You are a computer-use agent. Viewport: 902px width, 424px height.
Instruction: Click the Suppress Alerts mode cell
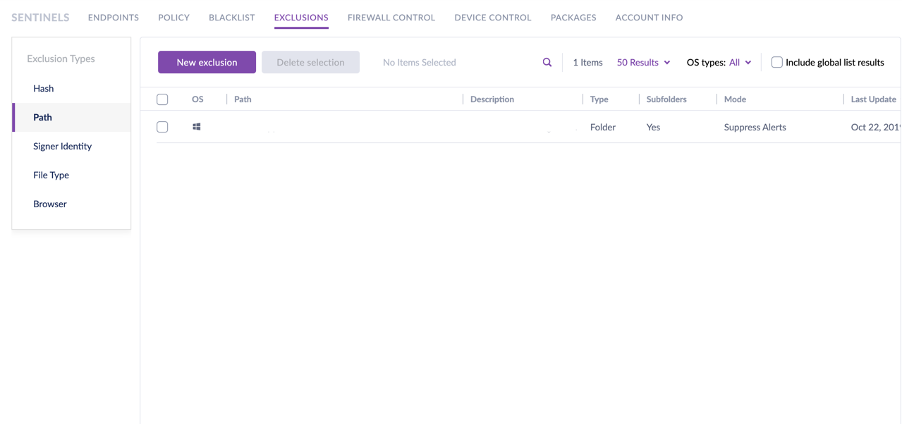[x=755, y=127]
